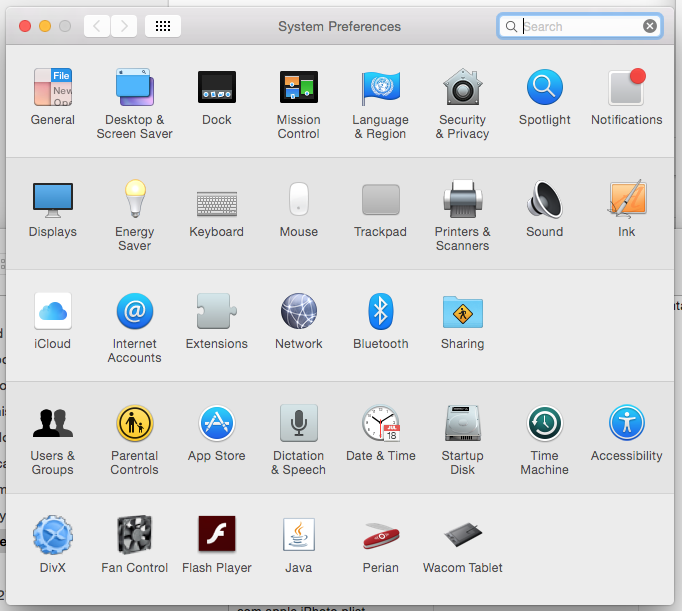This screenshot has height=611, width=682.
Task: Open the Fan Control pane
Action: [x=135, y=536]
